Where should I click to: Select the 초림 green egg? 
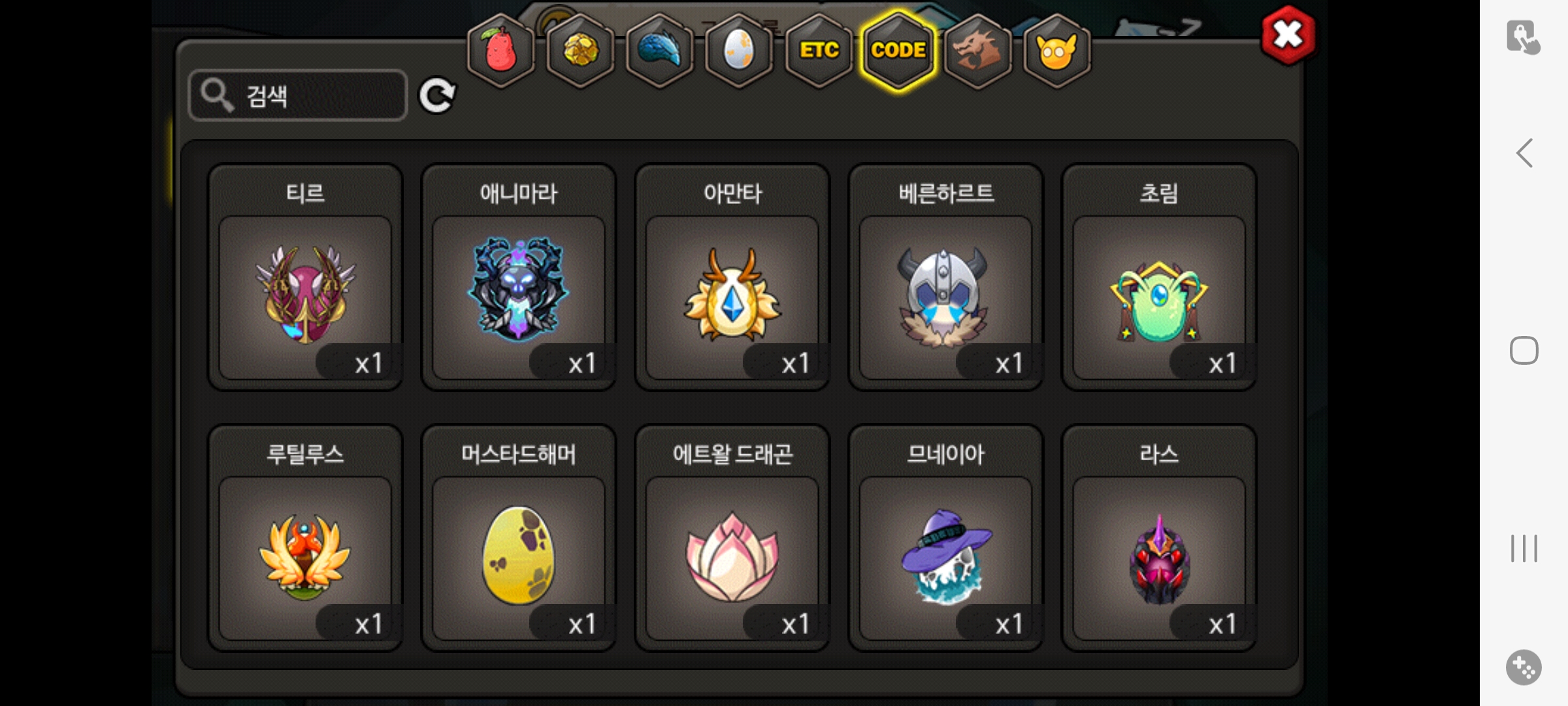[1159, 277]
